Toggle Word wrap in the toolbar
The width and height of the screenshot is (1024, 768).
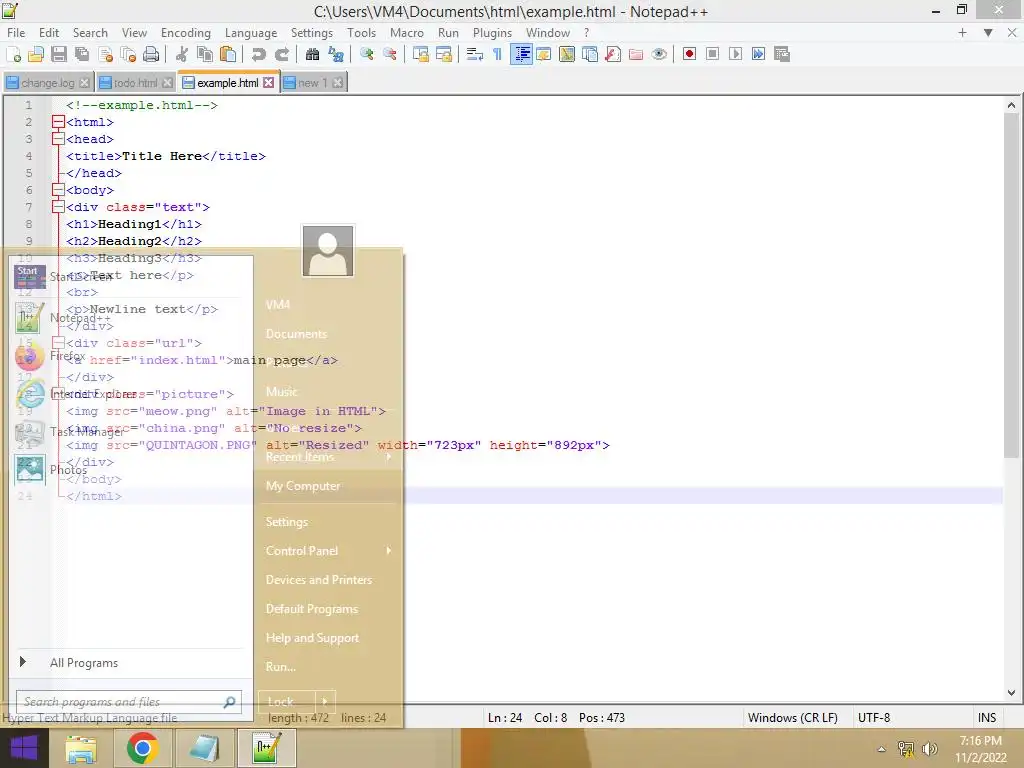[x=475, y=54]
